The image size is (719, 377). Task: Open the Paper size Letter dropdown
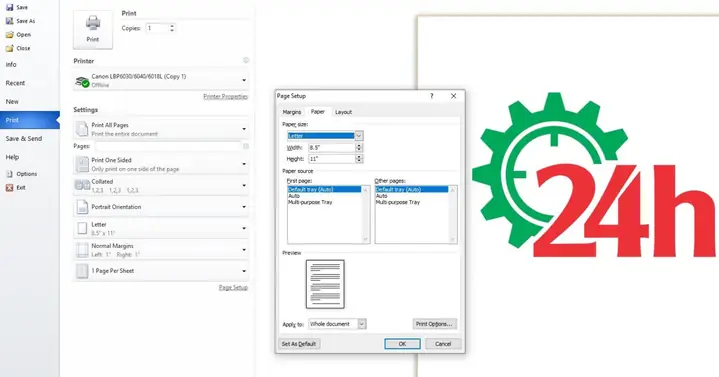(359, 136)
